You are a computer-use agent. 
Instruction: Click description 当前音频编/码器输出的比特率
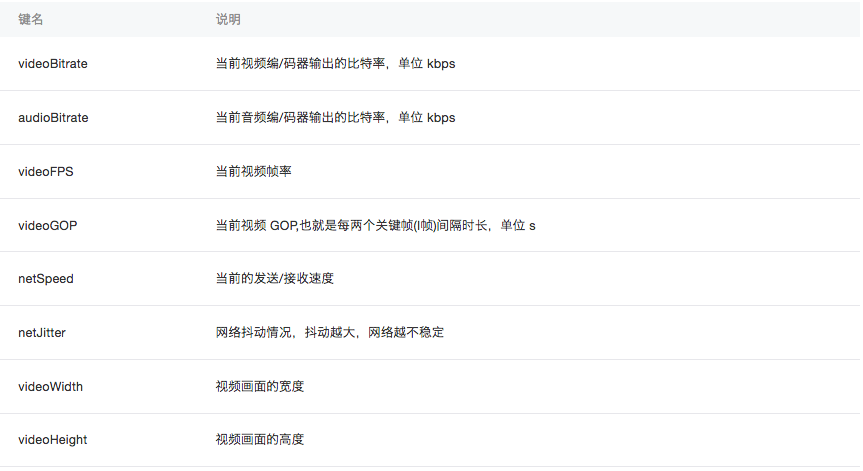tap(336, 118)
